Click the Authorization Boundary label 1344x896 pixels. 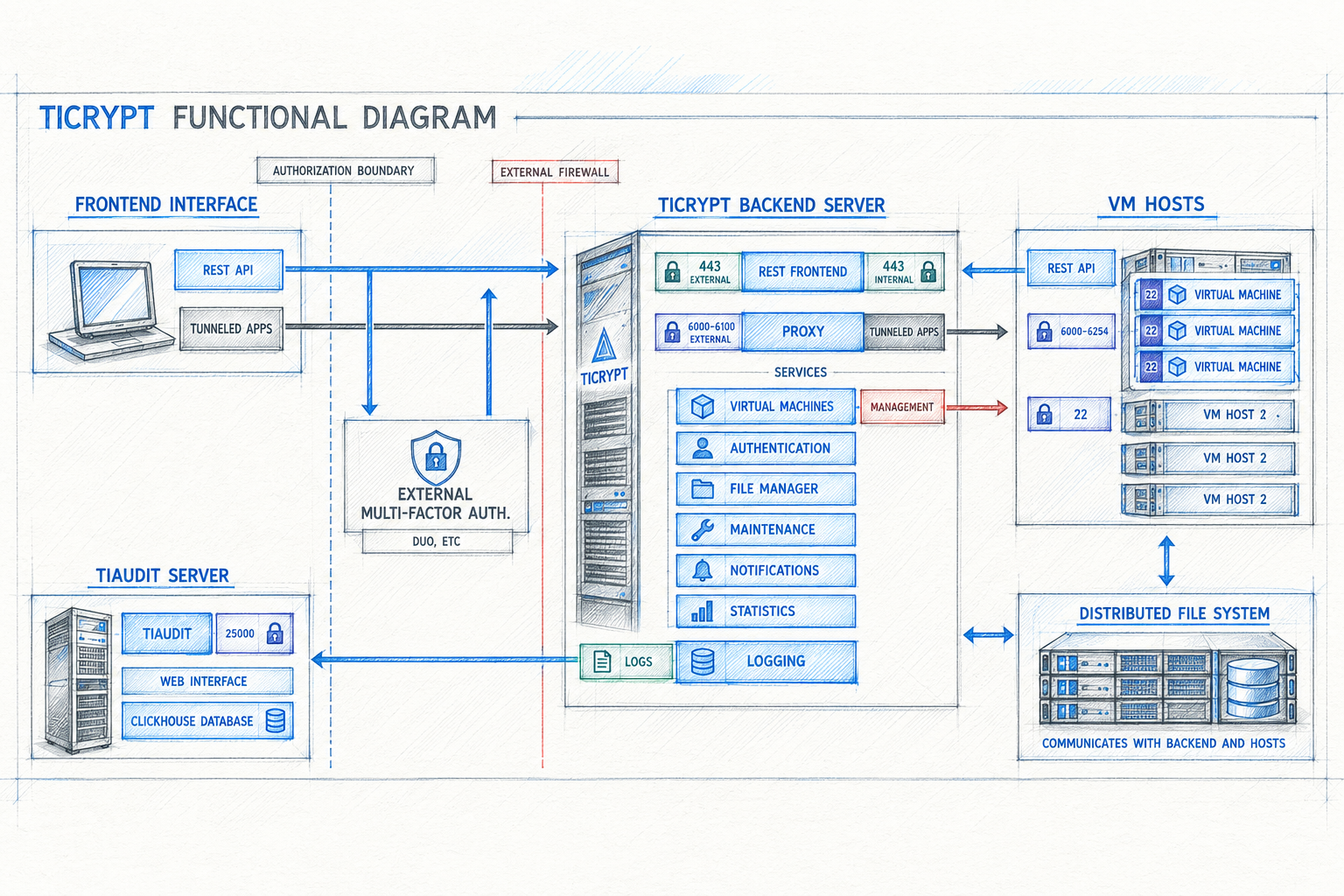[x=344, y=171]
